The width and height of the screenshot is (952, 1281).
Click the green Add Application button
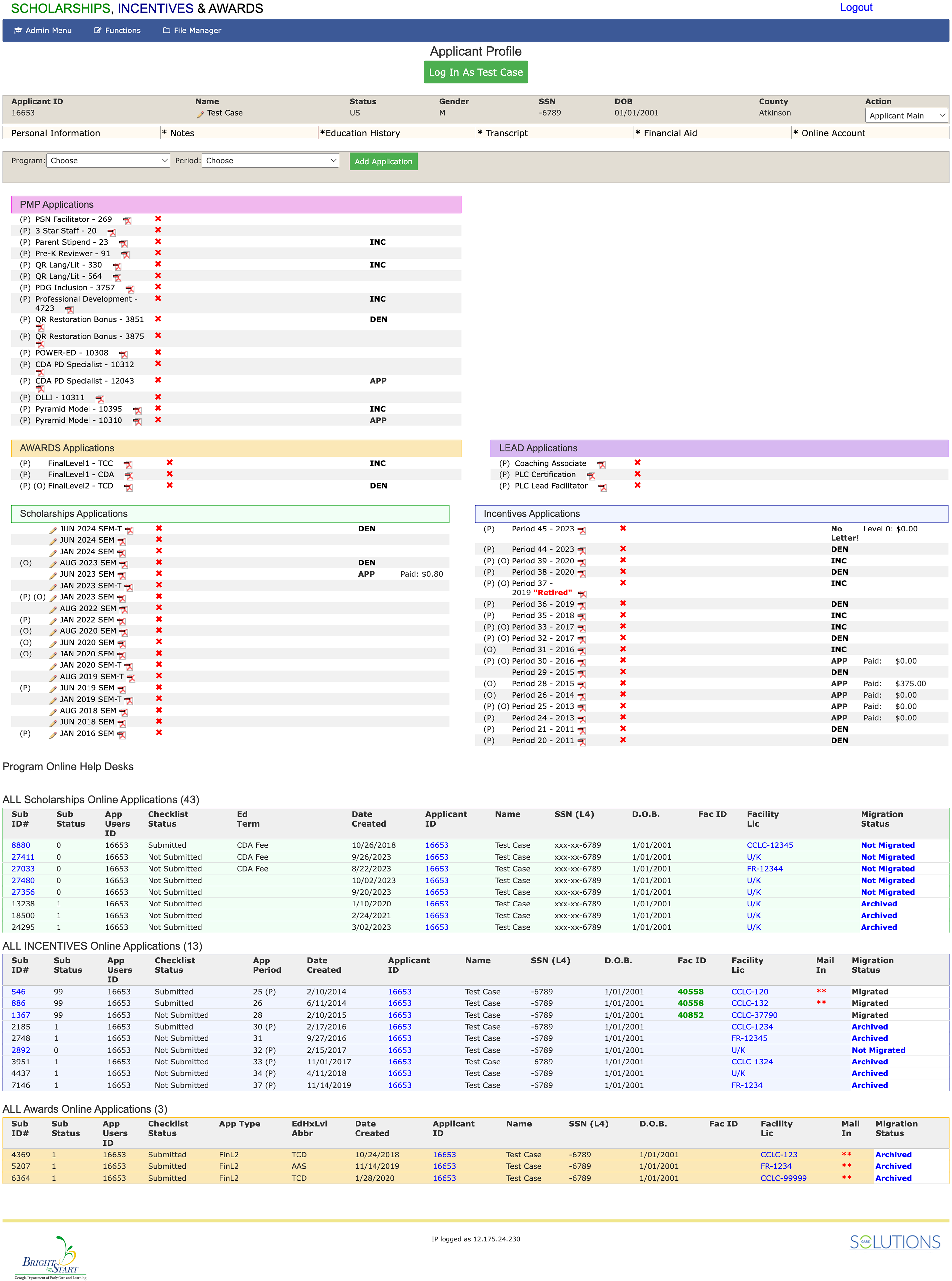383,161
